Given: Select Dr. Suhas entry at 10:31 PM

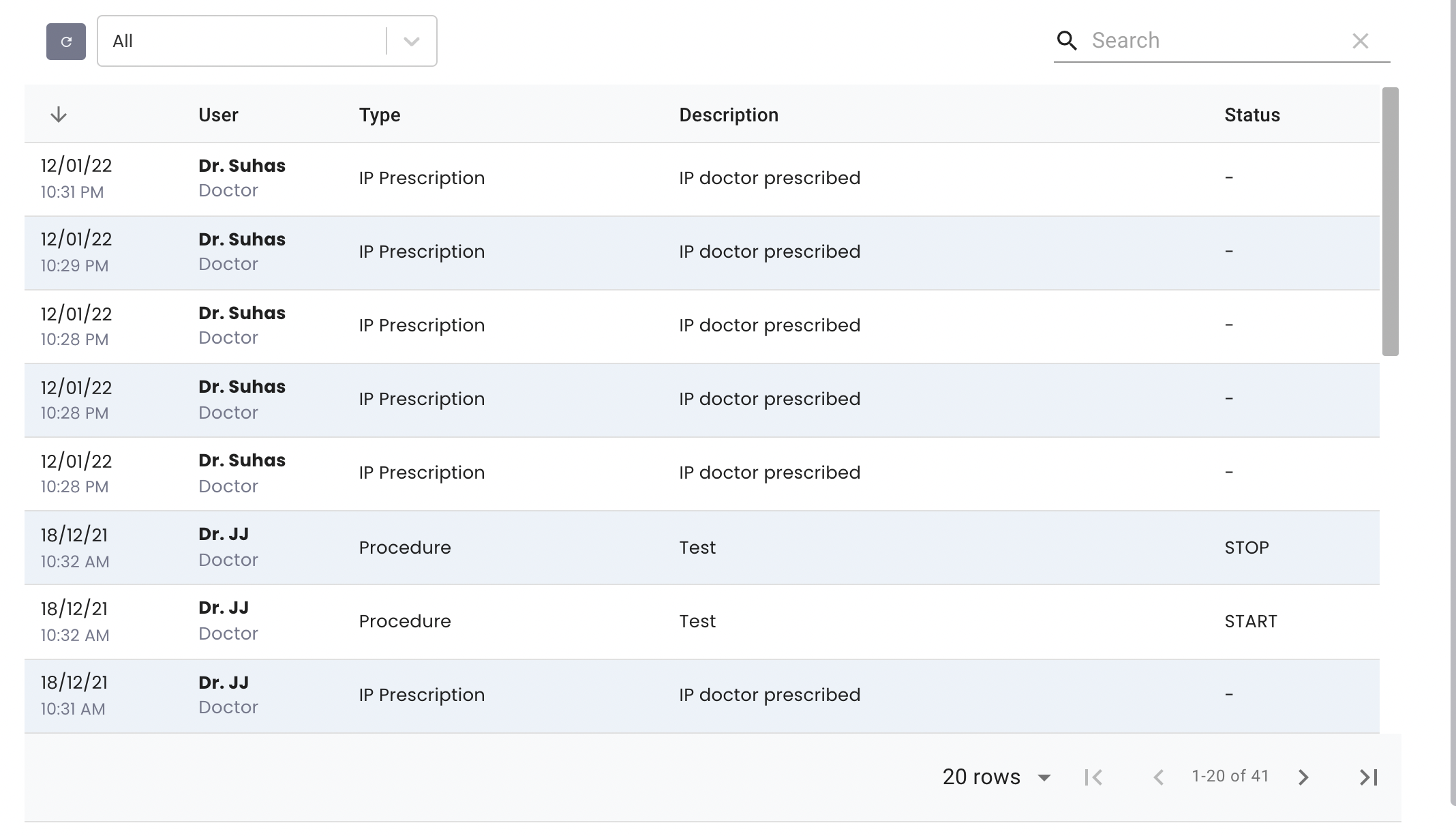Looking at the screenshot, I should tap(702, 179).
